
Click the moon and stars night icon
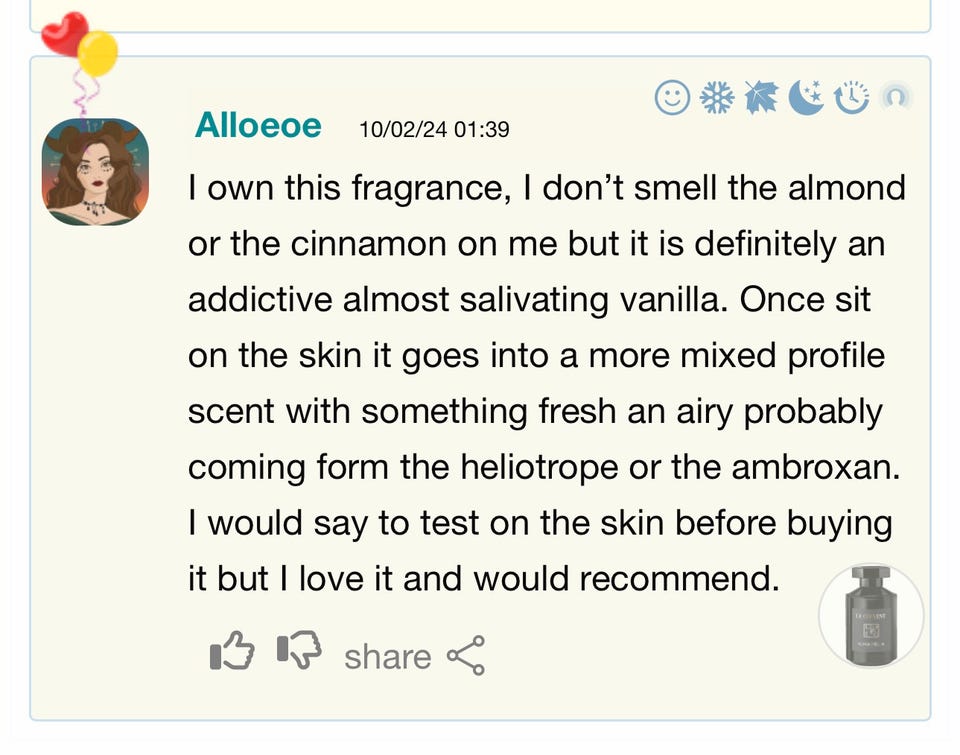(x=806, y=98)
